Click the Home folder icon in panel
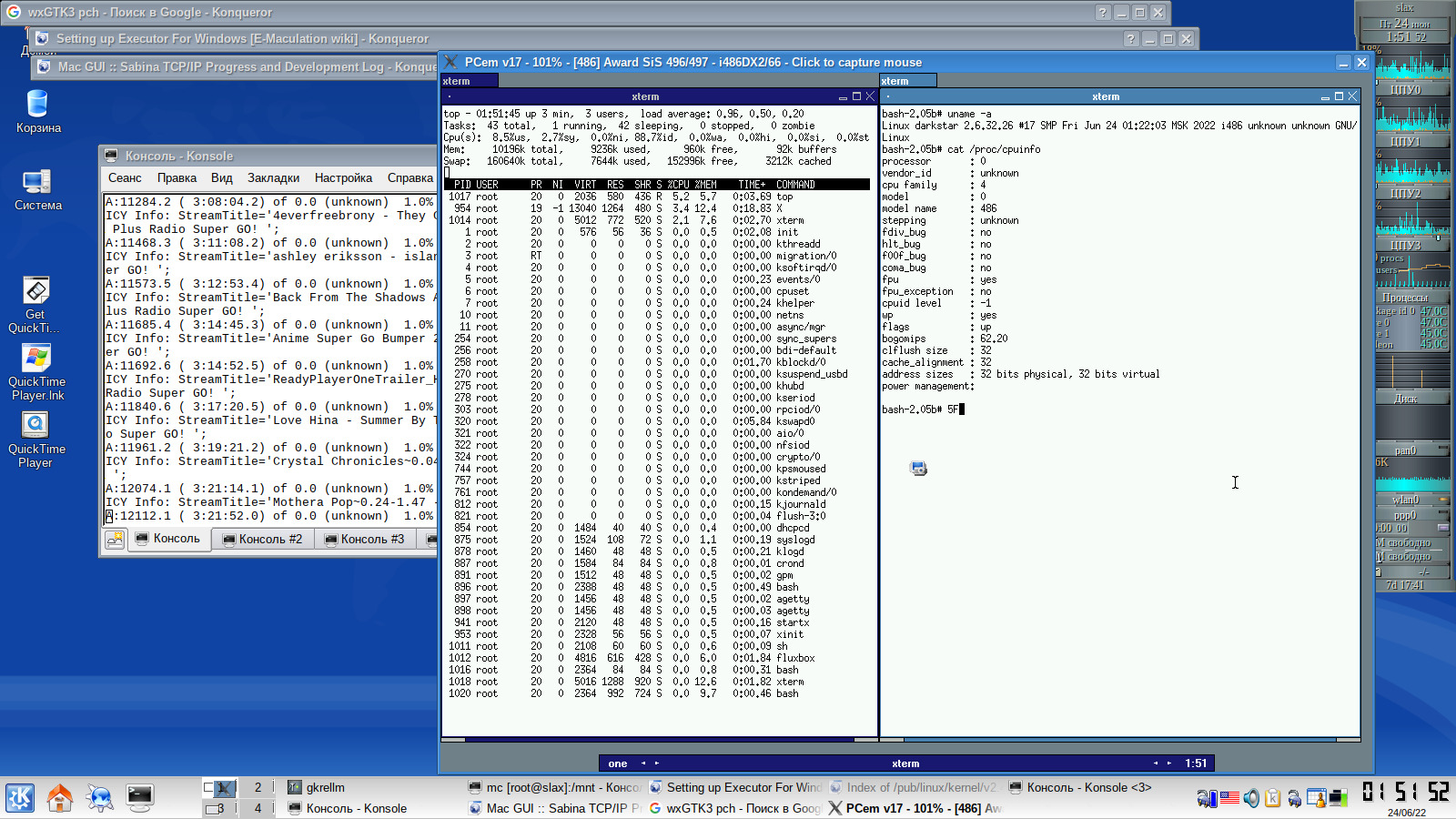Image resolution: width=1456 pixels, height=819 pixels. [x=60, y=798]
